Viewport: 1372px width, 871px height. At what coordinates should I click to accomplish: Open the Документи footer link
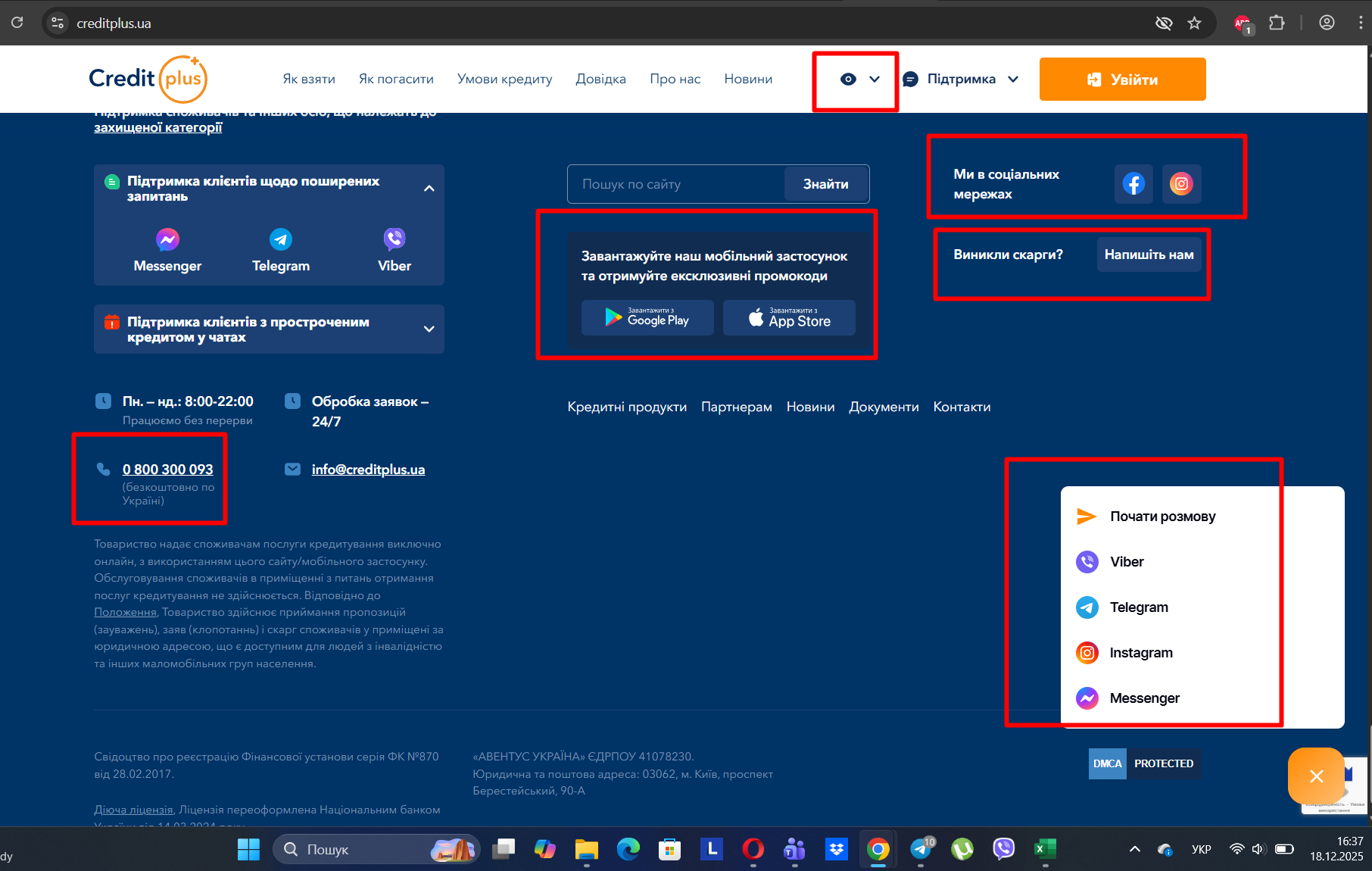(884, 407)
